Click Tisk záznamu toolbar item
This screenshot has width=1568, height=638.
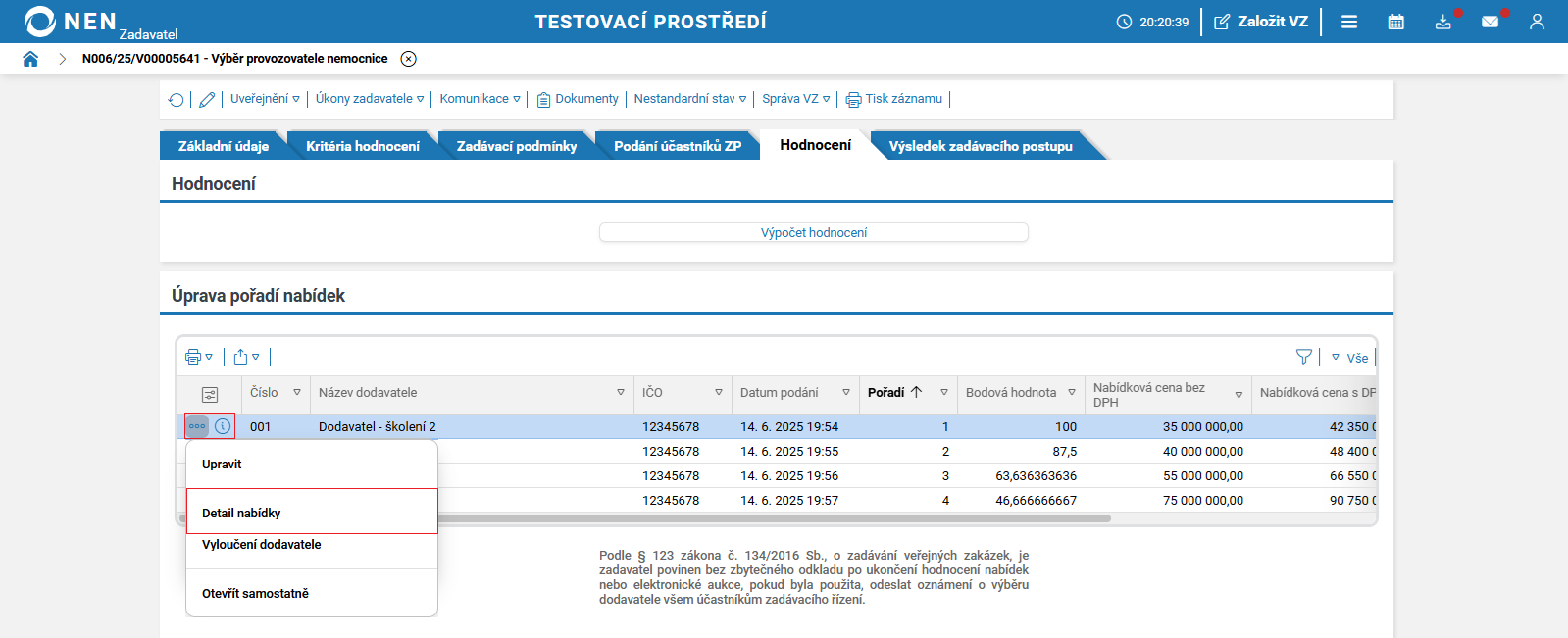click(894, 99)
